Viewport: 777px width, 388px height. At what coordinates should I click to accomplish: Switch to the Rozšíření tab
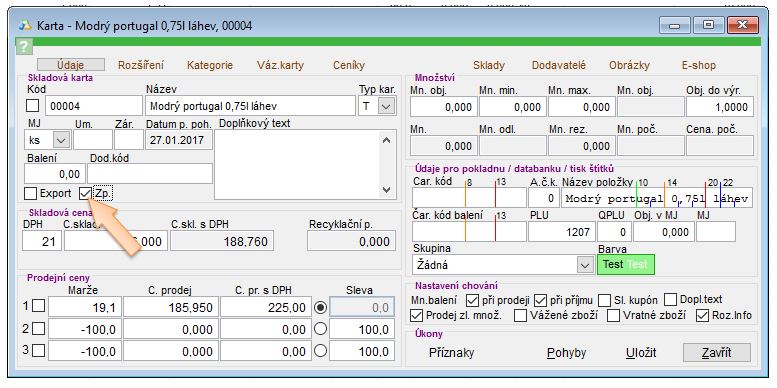pyautogui.click(x=141, y=65)
